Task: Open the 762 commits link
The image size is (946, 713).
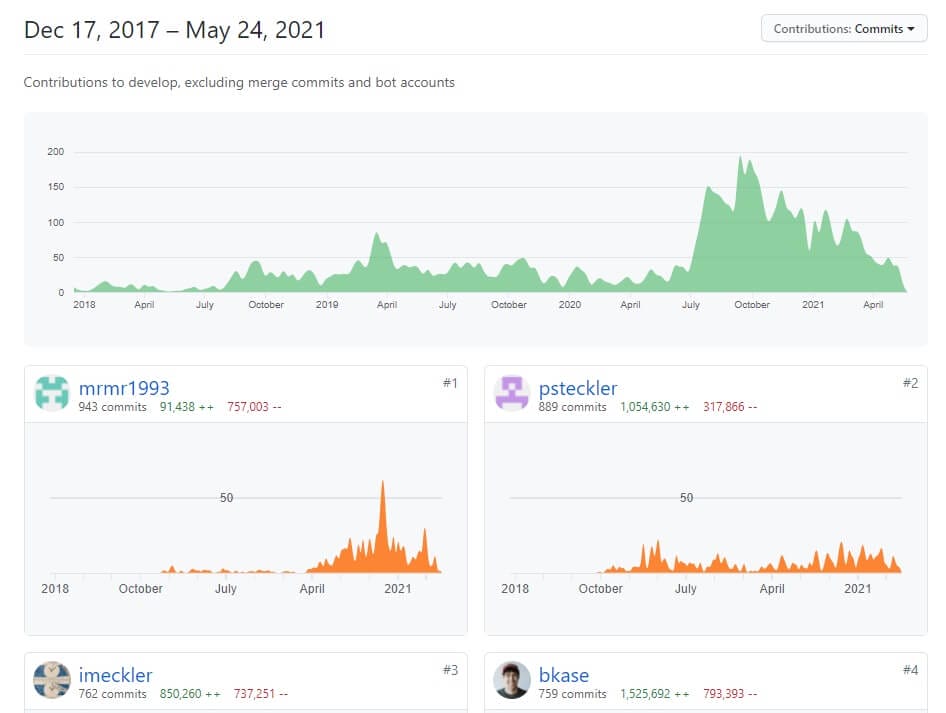Action: tap(112, 694)
